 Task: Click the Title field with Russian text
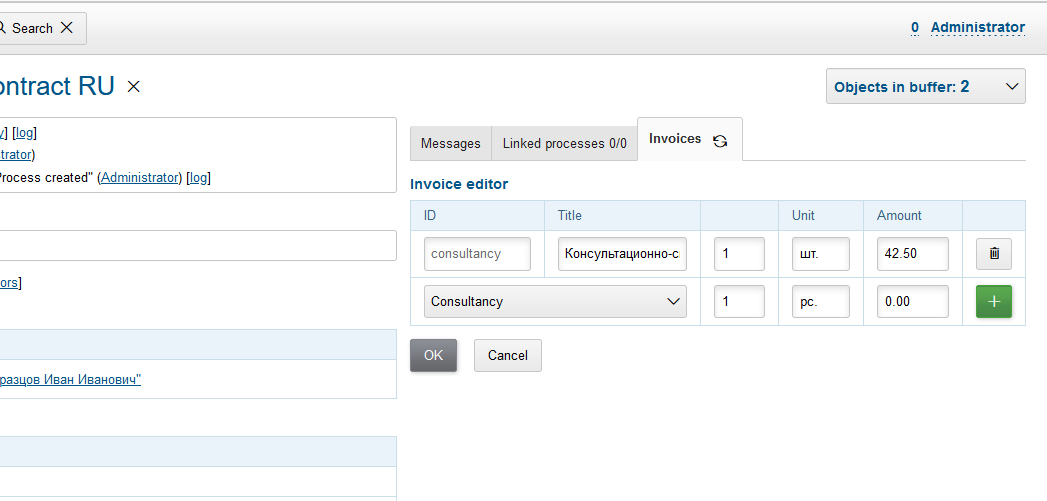click(622, 254)
